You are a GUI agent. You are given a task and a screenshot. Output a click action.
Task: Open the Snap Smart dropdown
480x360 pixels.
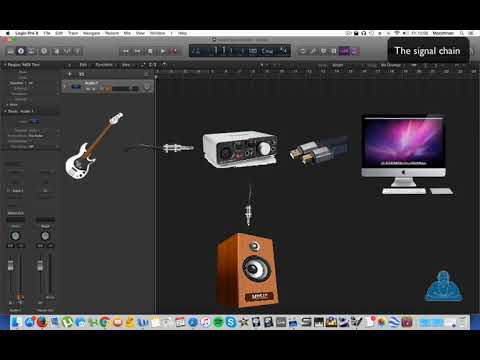tap(338, 65)
